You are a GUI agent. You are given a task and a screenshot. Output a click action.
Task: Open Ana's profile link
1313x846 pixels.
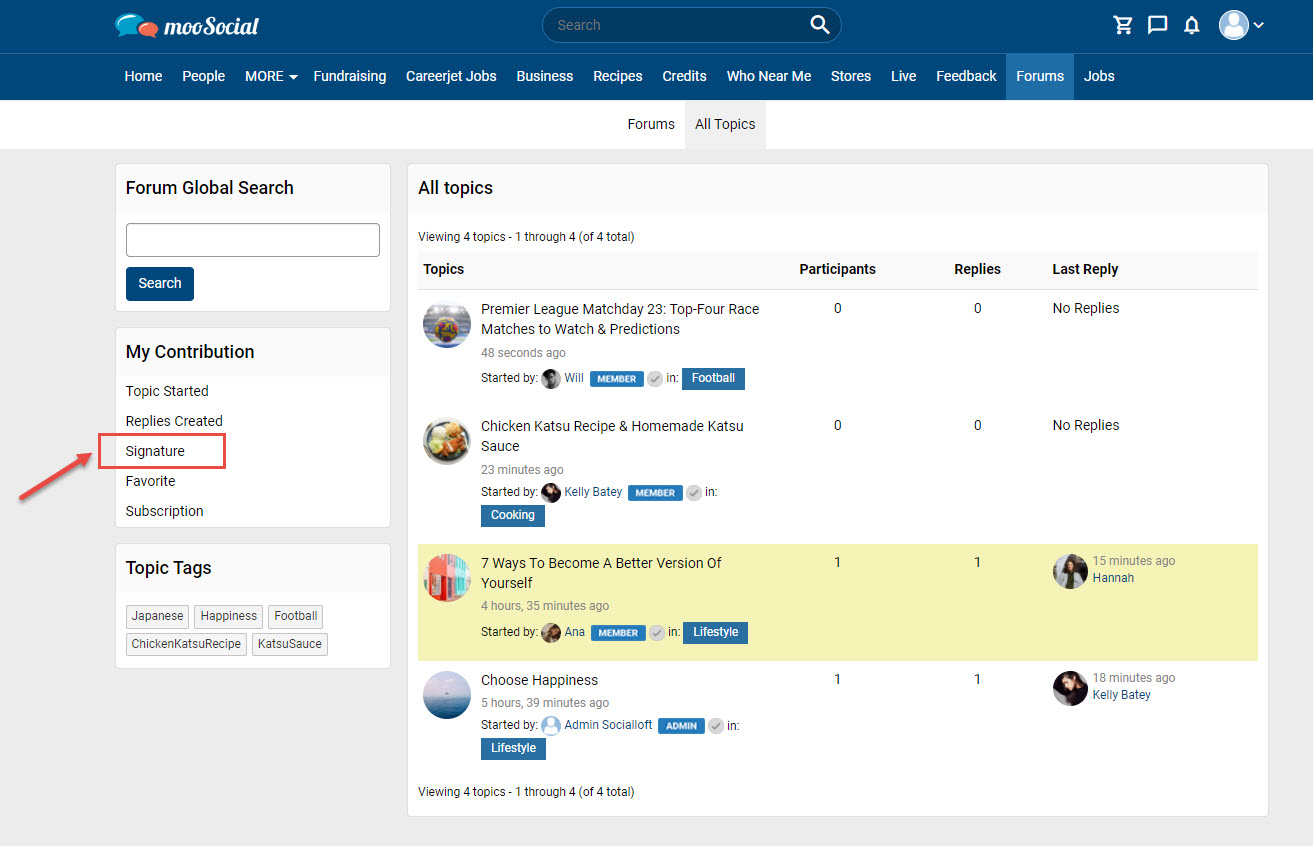575,632
